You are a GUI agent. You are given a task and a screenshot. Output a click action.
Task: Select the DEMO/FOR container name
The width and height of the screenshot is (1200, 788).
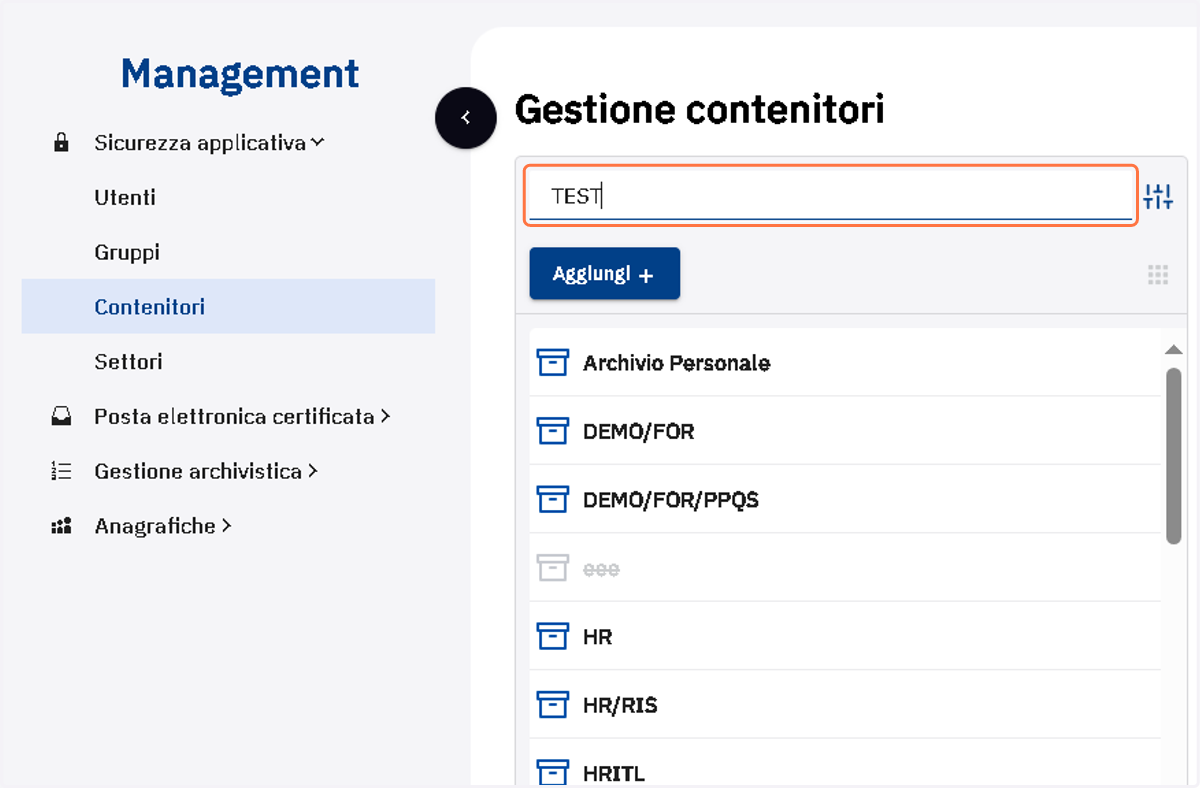pos(639,432)
